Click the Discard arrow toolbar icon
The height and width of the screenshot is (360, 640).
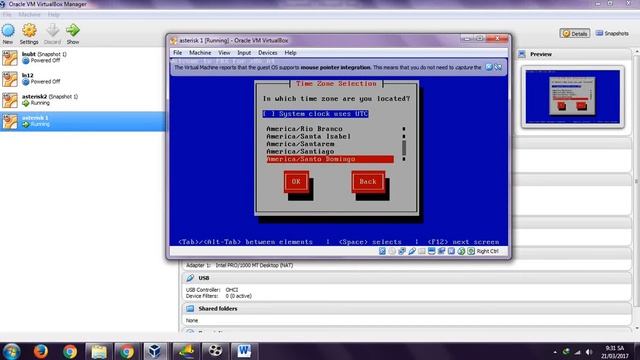52,30
